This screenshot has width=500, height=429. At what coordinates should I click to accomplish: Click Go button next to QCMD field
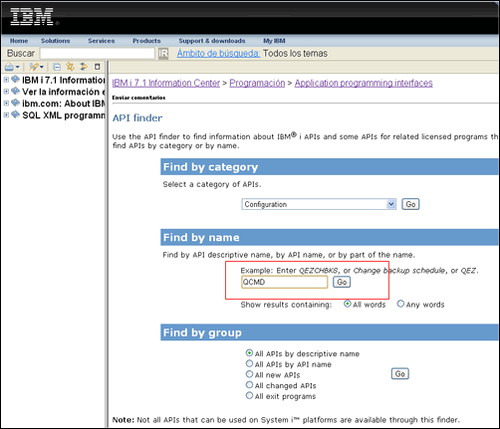coord(342,282)
